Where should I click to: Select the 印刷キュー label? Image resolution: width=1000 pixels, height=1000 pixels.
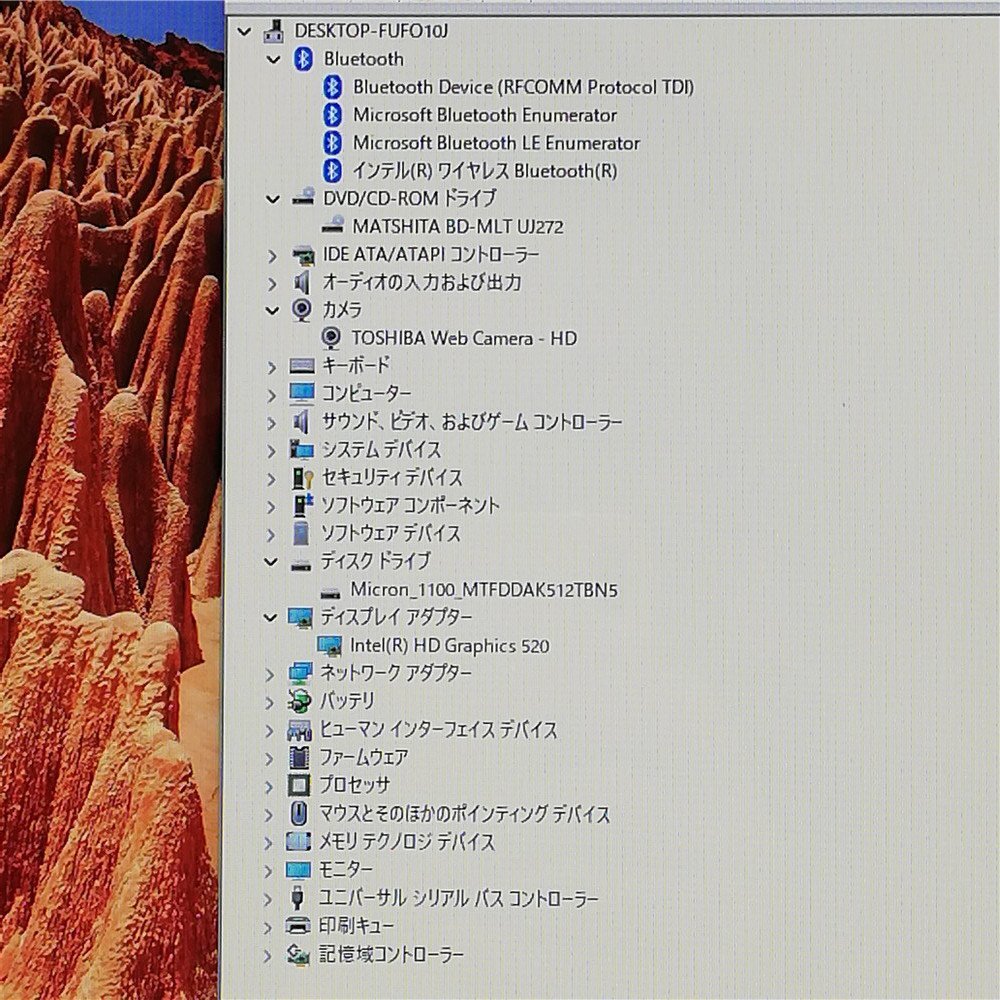357,925
